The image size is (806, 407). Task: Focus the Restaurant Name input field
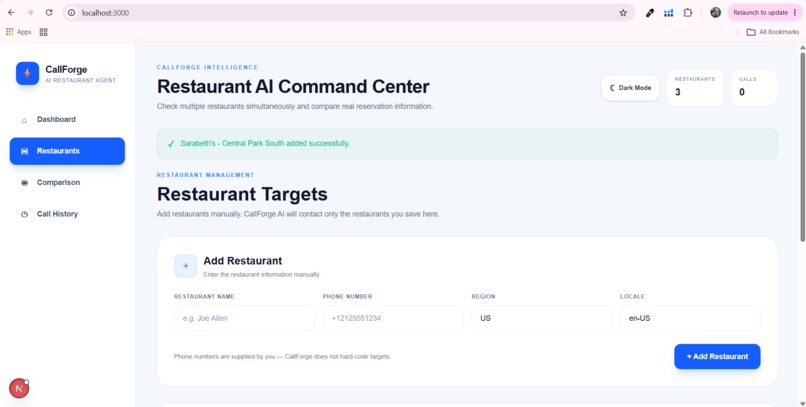point(244,318)
